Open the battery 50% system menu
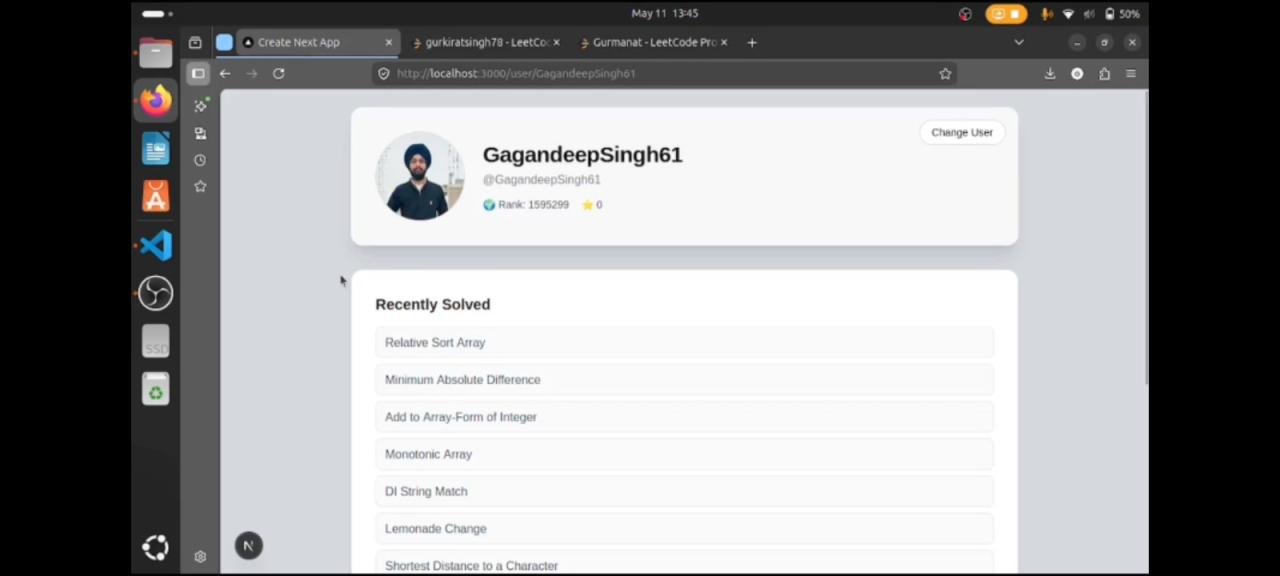Viewport: 1280px width, 576px height. tap(1123, 14)
